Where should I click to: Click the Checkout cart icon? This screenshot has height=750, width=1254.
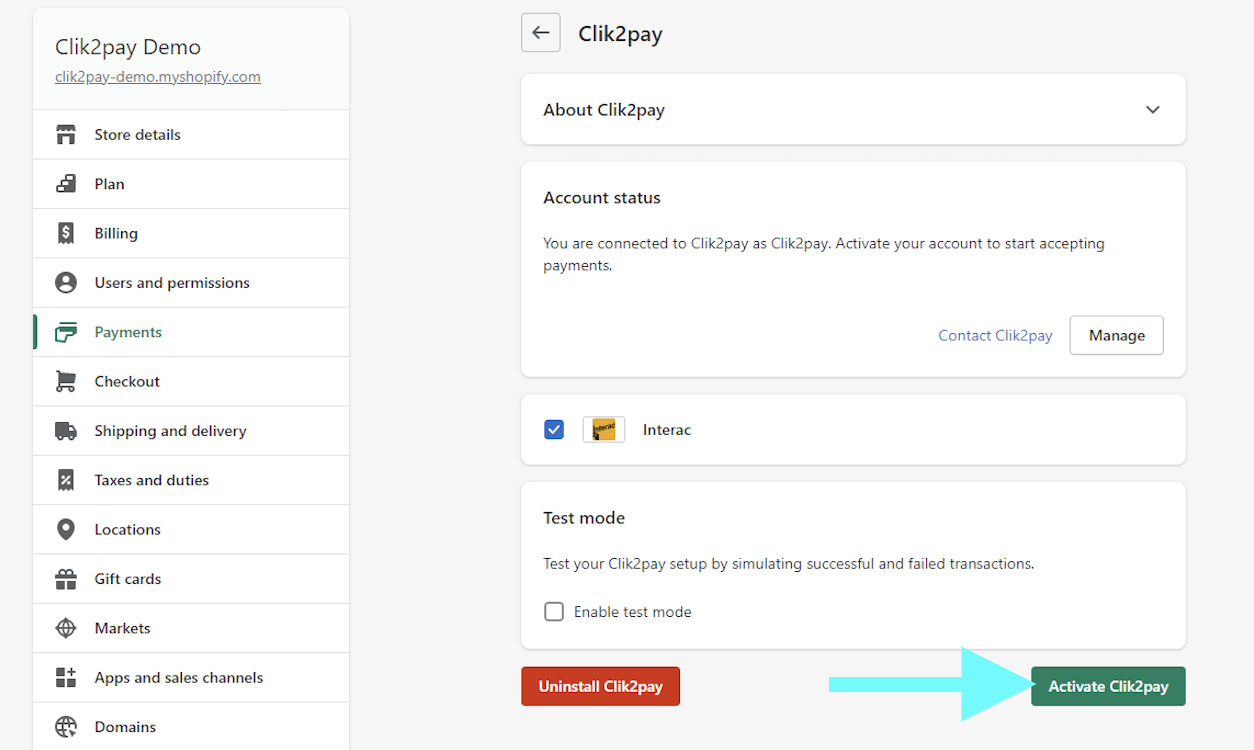point(66,381)
